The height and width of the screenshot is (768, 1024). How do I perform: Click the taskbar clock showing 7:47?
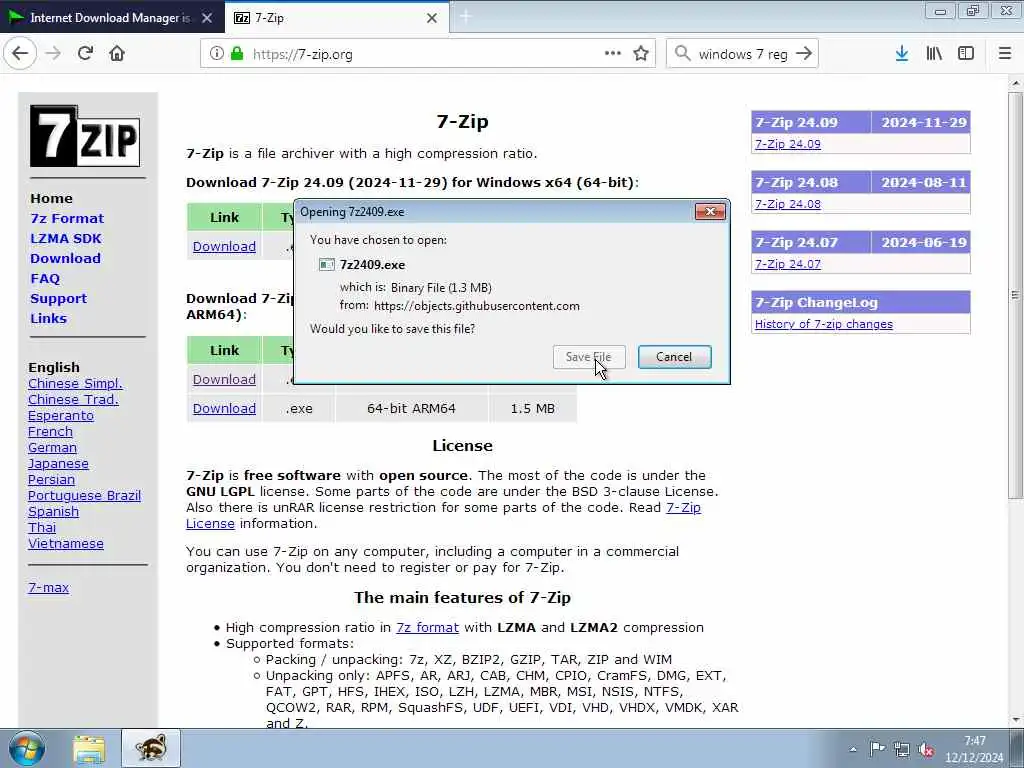pyautogui.click(x=974, y=749)
